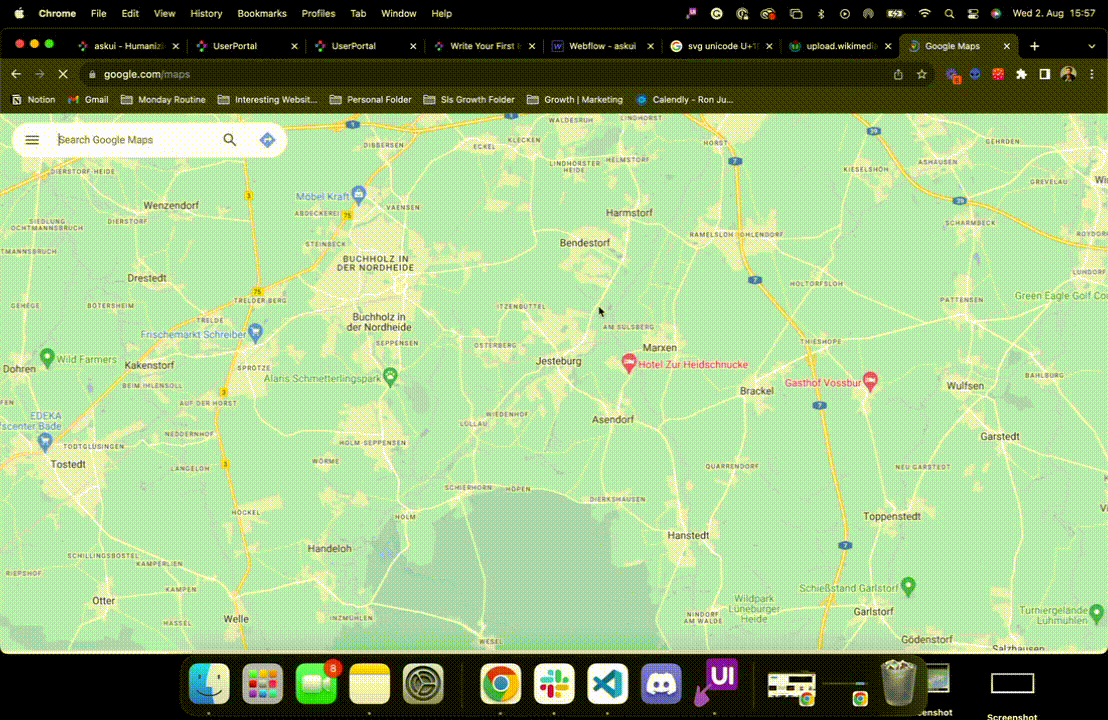Open the Gmail bookmark
The width and height of the screenshot is (1108, 720).
88,100
